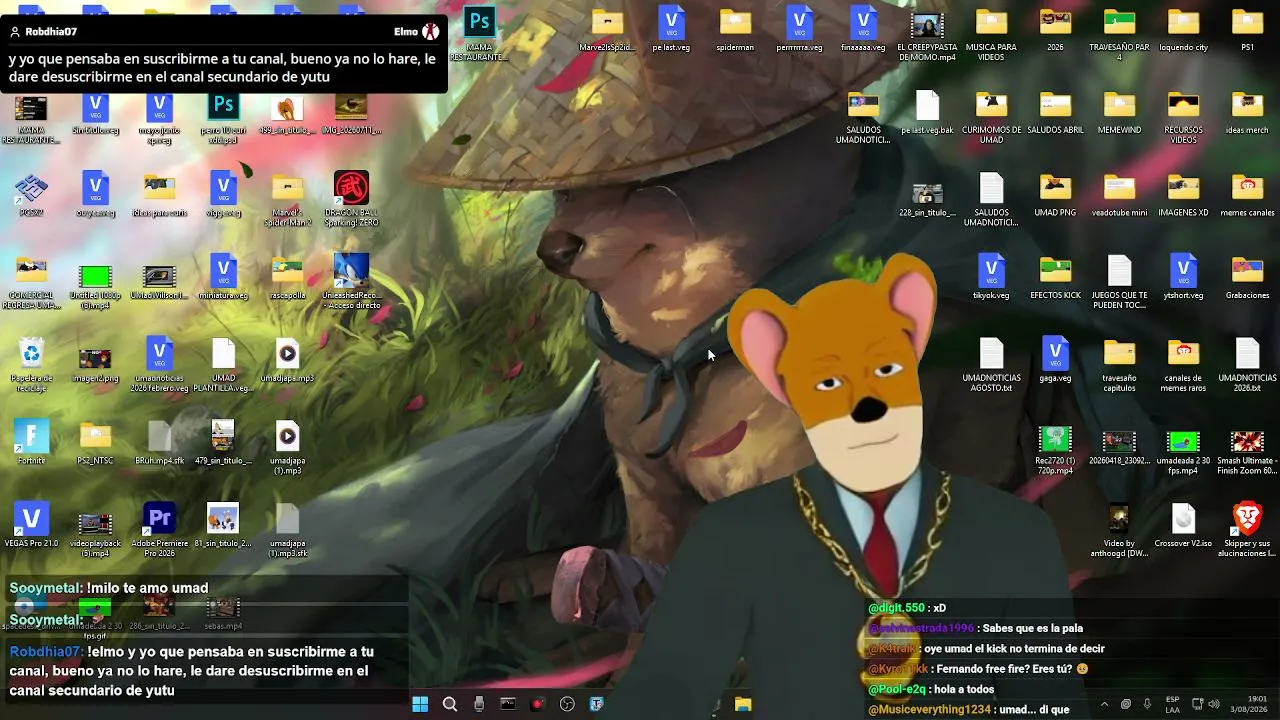
Task: Select the UMAD PNG folder
Action: [x=1055, y=195]
